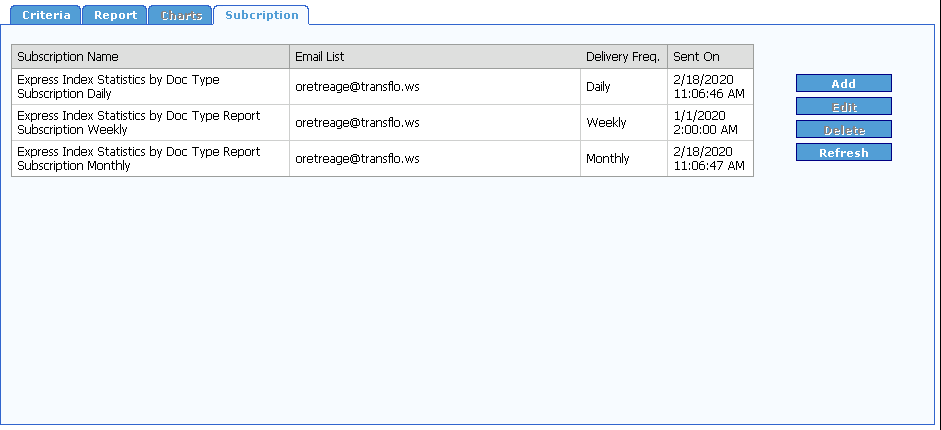Click the 2/18/2020 11:06:46 AM sent date
Viewport: 941px width, 430px height.
(711, 86)
